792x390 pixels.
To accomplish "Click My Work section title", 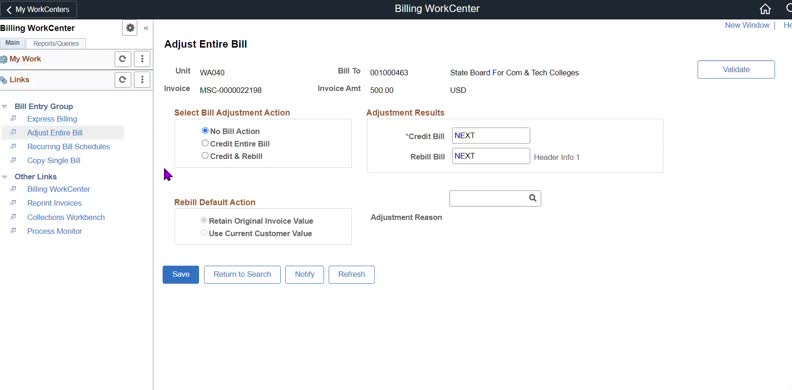I will click(x=25, y=59).
